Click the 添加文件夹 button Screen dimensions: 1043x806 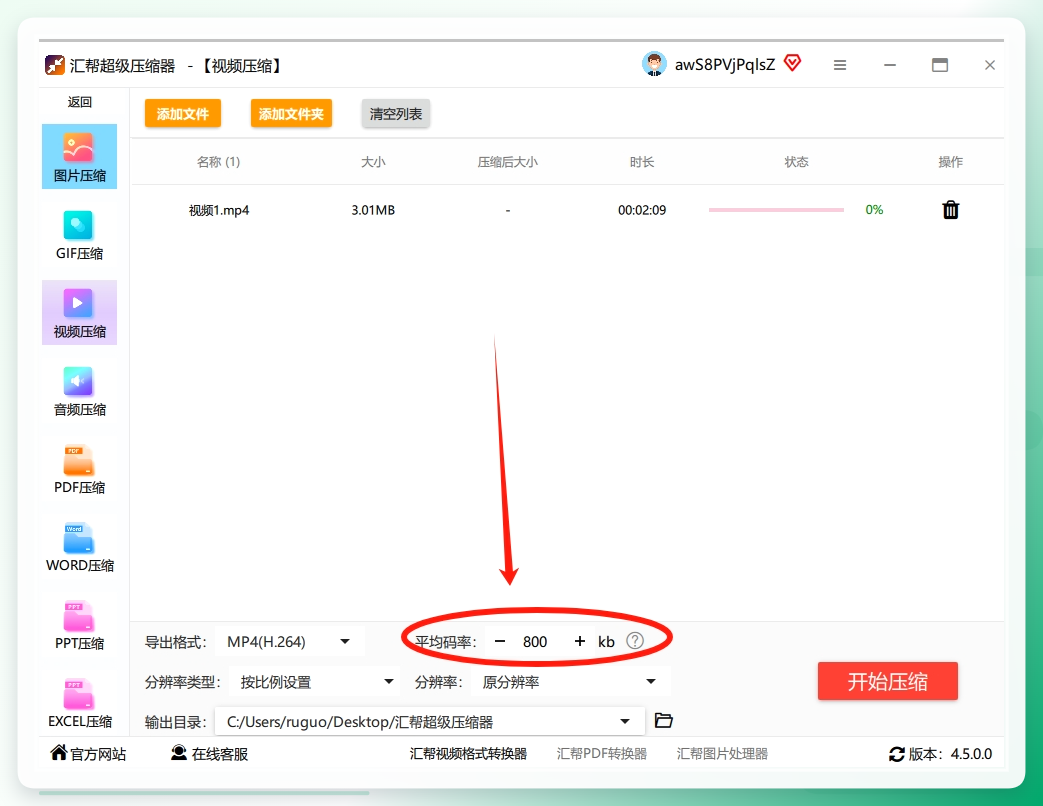click(x=291, y=114)
